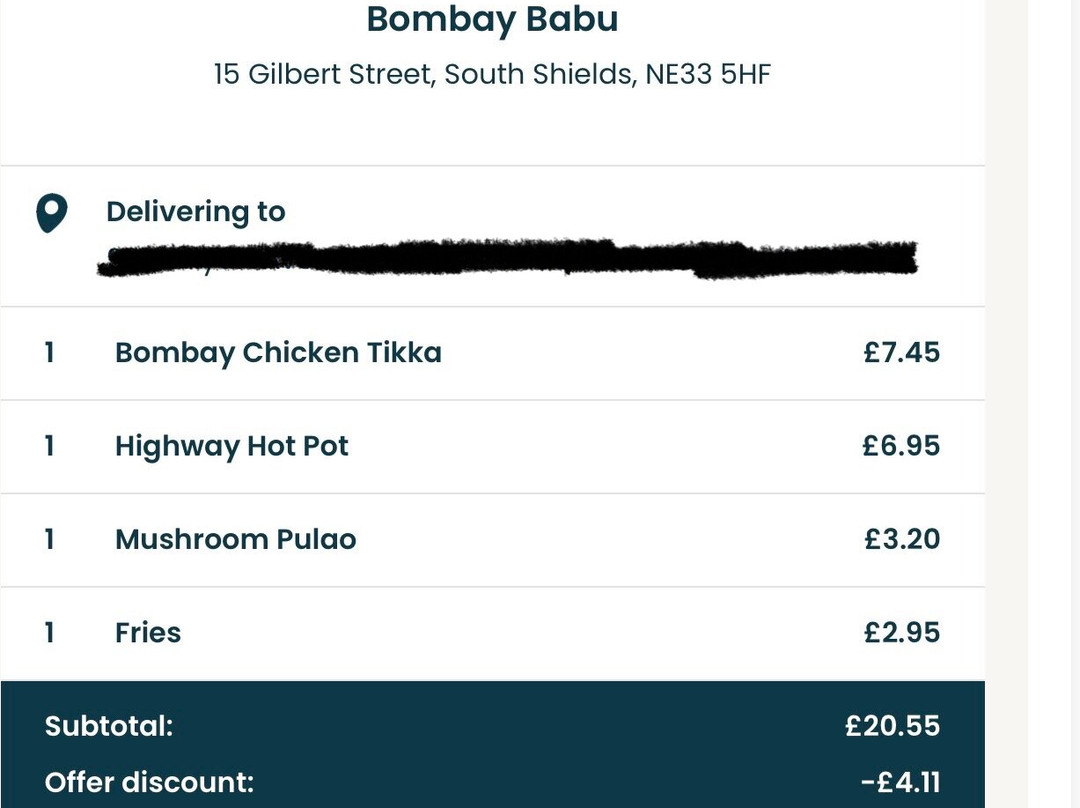
Task: Select the Fries item
Action: (x=148, y=632)
